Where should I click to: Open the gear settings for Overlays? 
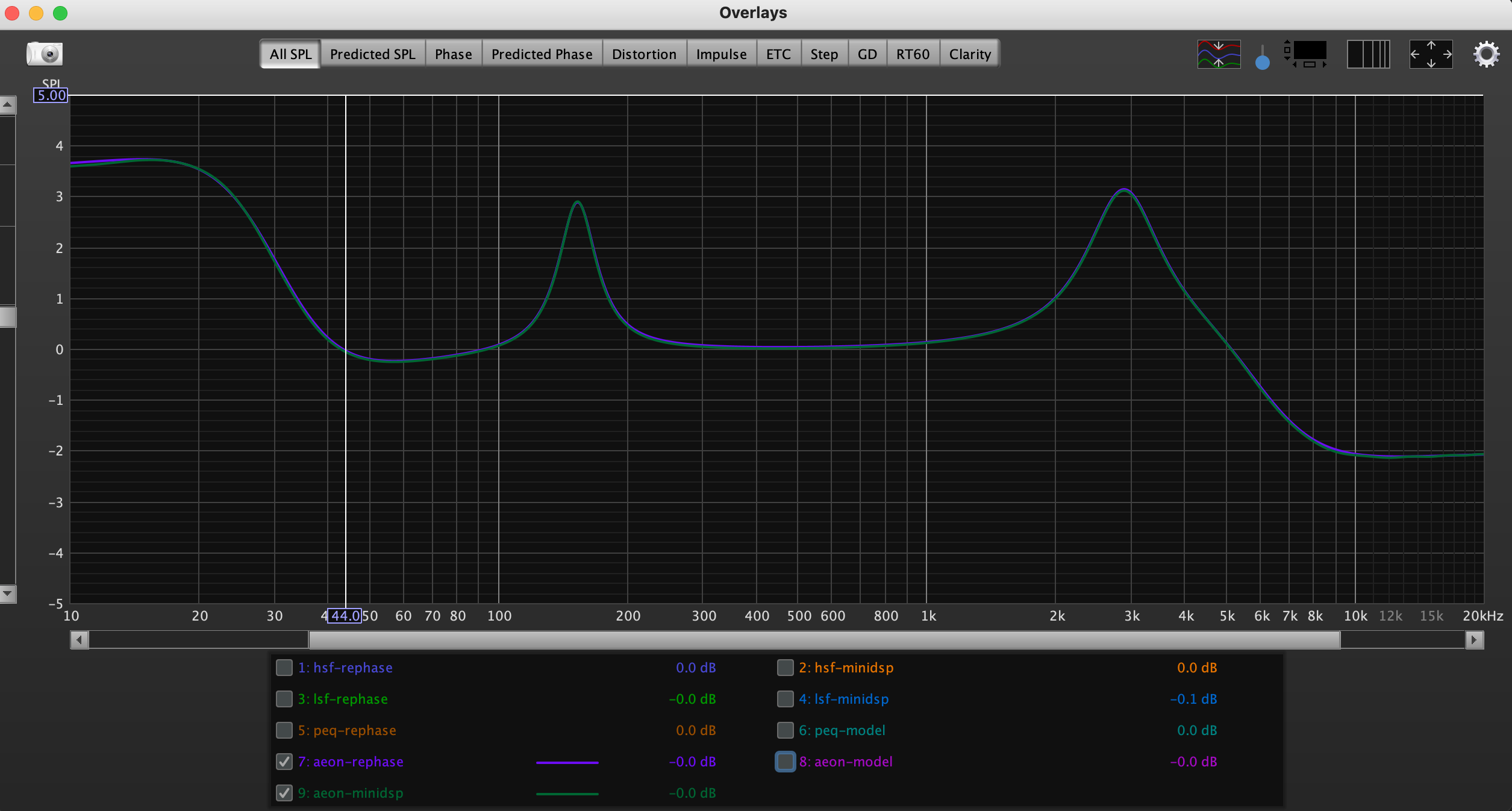pos(1486,54)
